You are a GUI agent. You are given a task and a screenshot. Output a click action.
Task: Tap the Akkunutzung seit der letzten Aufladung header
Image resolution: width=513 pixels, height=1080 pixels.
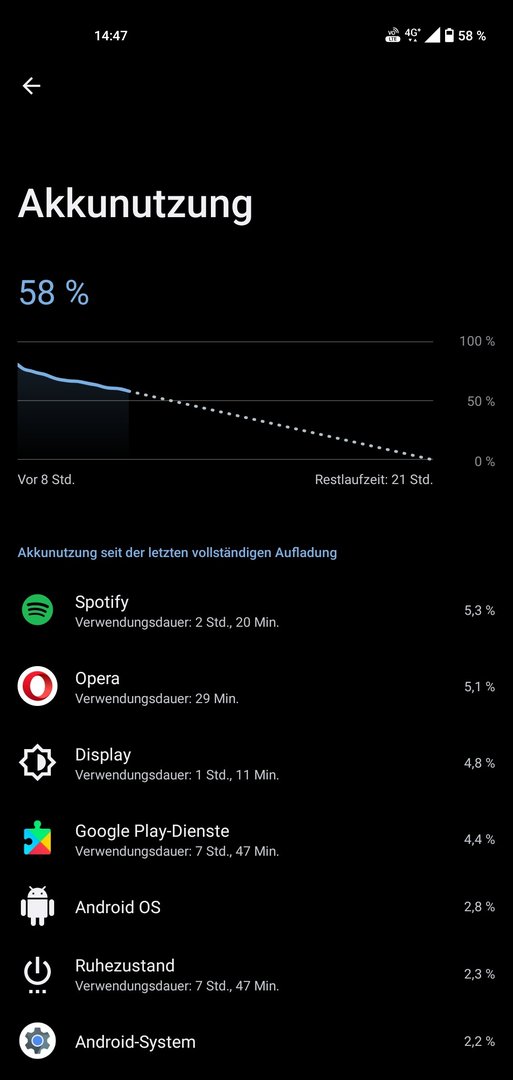[177, 552]
